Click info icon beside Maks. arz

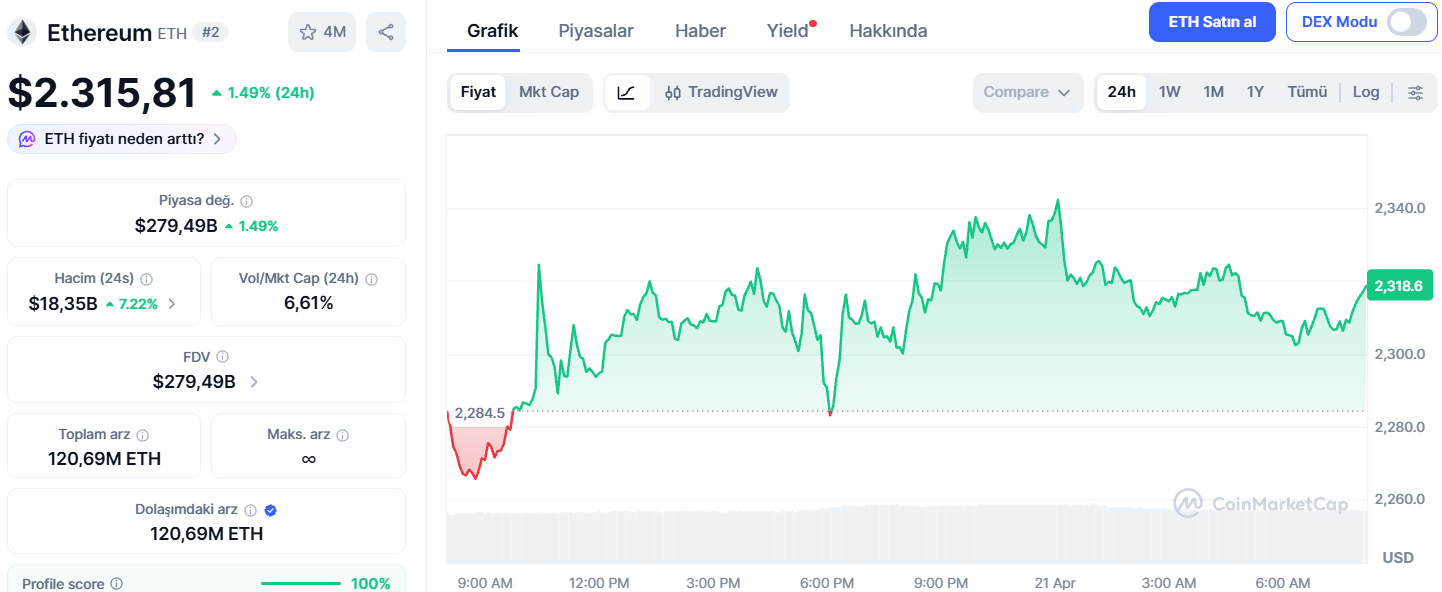tap(343, 435)
